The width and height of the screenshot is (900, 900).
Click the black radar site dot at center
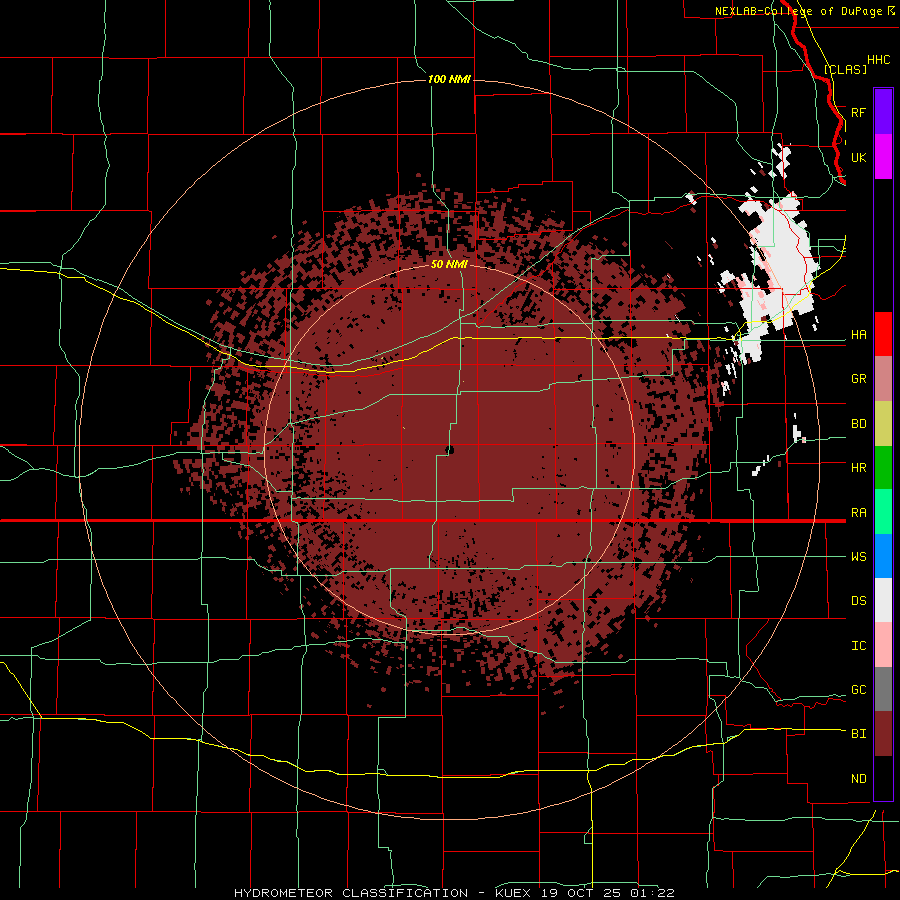coord(450,450)
